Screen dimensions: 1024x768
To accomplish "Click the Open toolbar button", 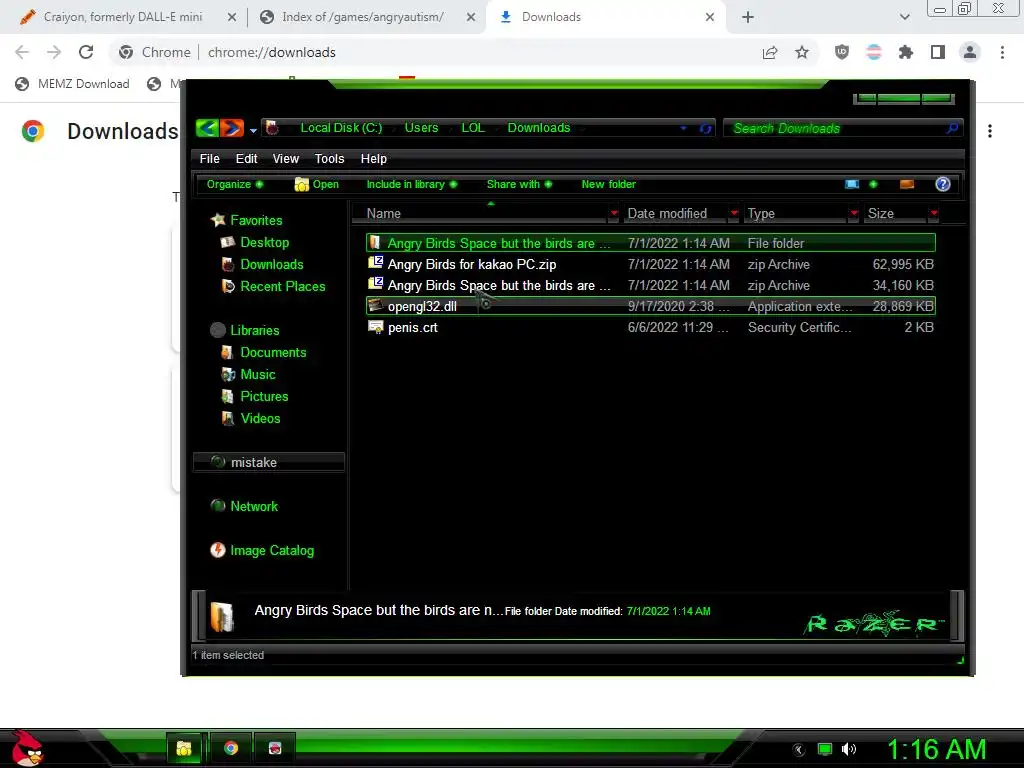I will pyautogui.click(x=317, y=184).
